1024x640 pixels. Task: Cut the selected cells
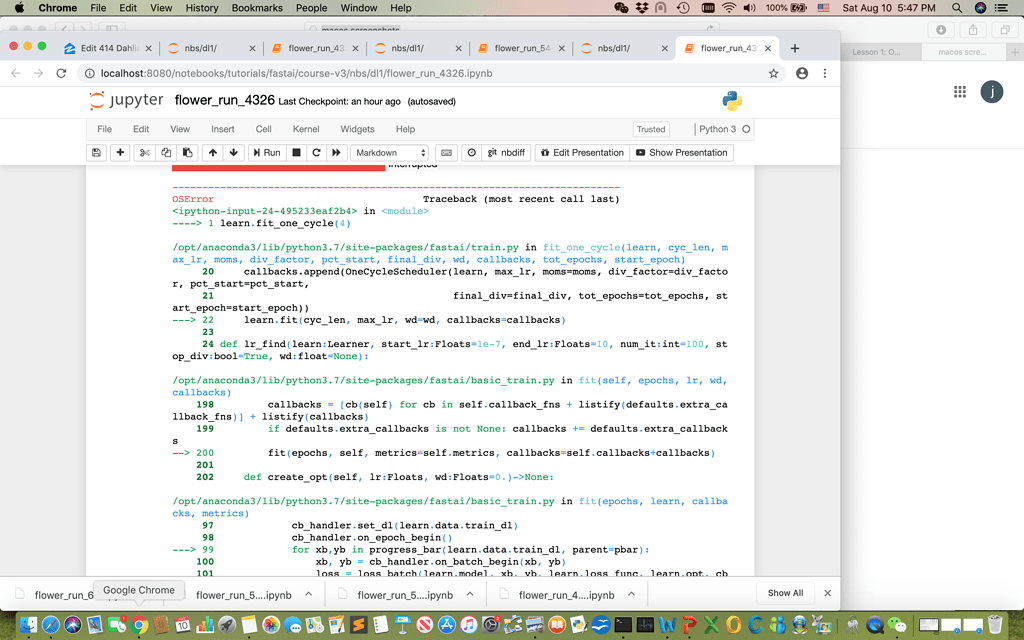143,153
